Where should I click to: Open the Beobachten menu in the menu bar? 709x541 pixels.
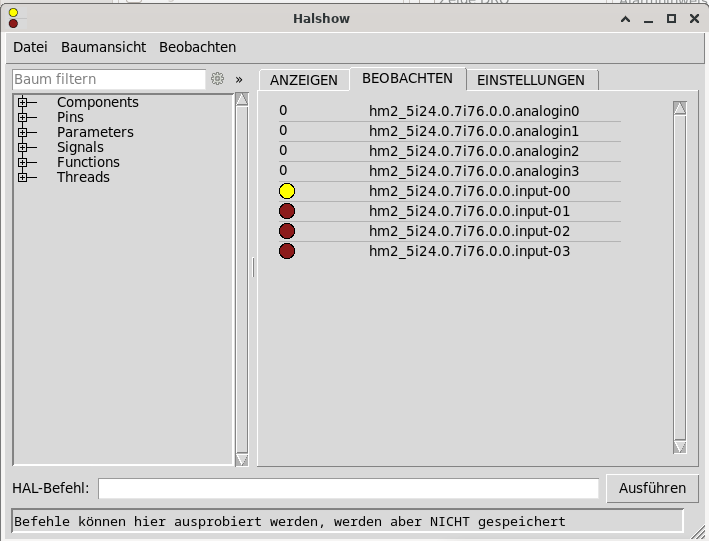point(198,47)
